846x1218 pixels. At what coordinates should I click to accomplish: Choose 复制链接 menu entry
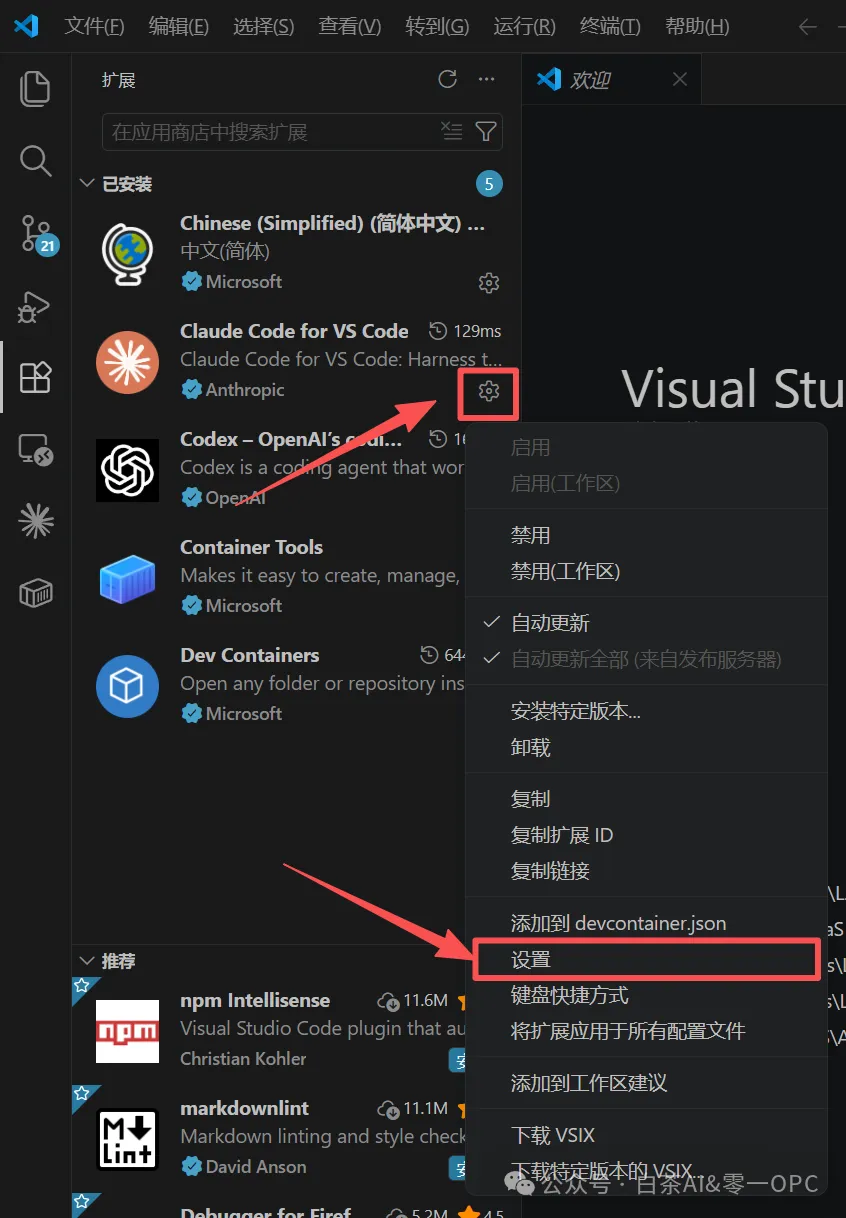click(551, 871)
